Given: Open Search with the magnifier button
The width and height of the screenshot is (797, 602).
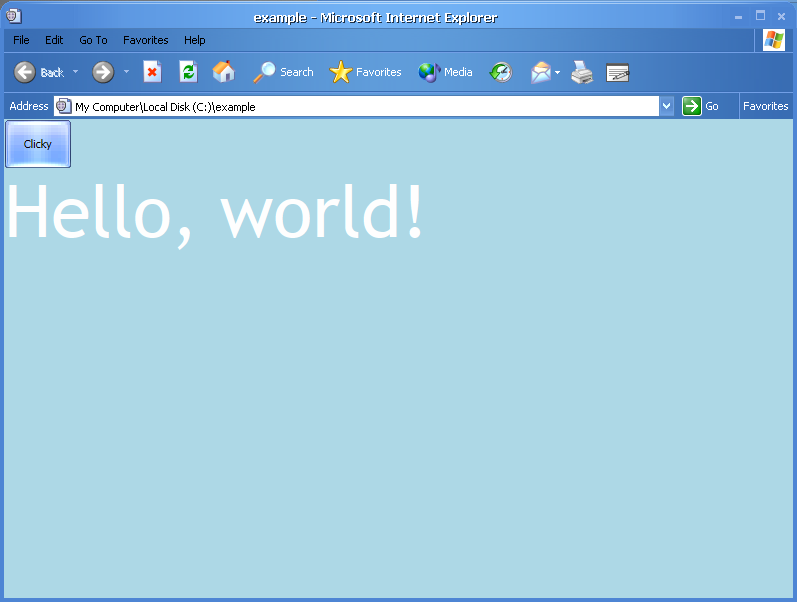Looking at the screenshot, I should [x=283, y=72].
